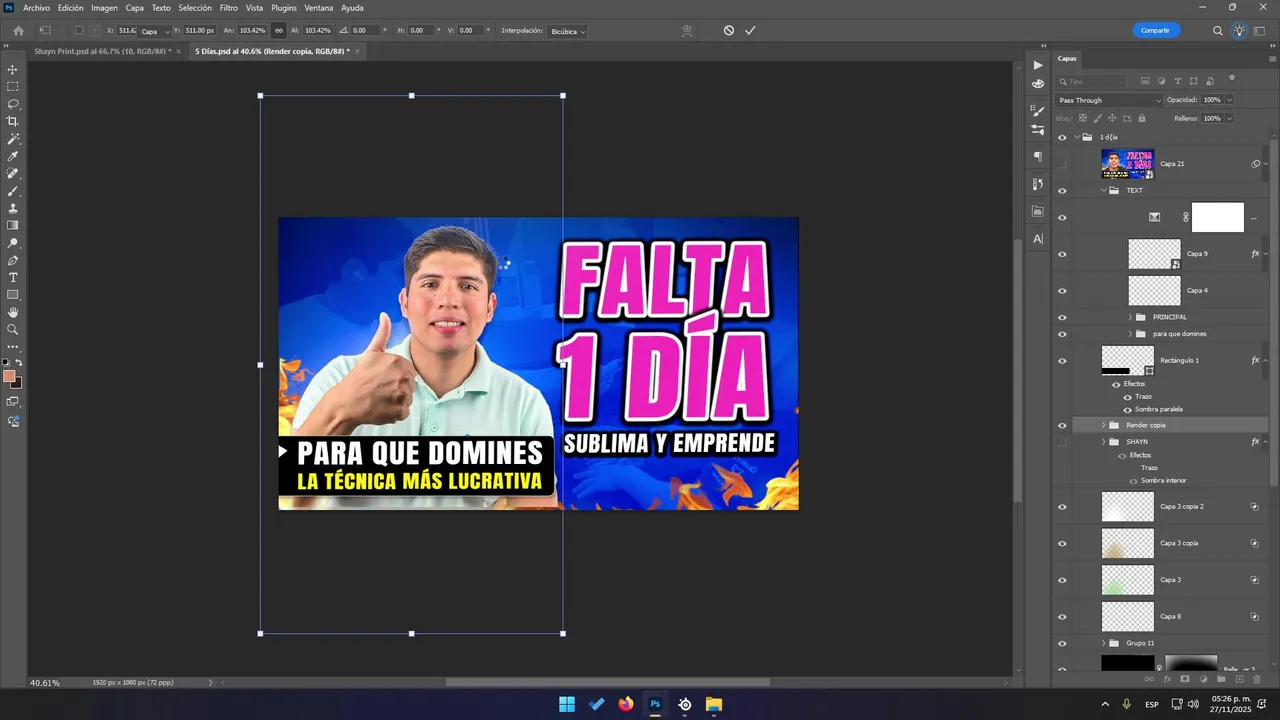1280x720 pixels.
Task: Select the Crop tool
Action: click(13, 121)
